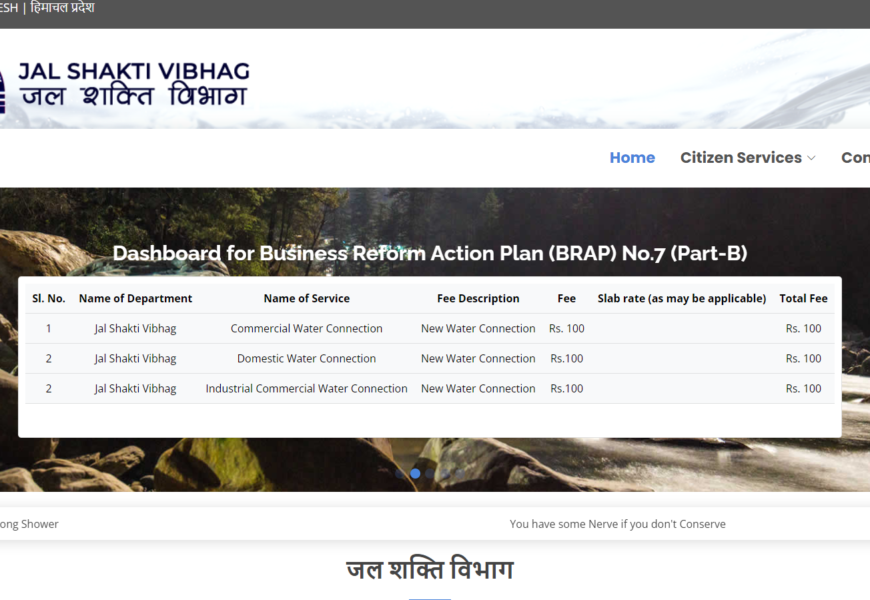Click Total Fee in Commercial Water row
This screenshot has height=600, width=870.
(x=803, y=329)
